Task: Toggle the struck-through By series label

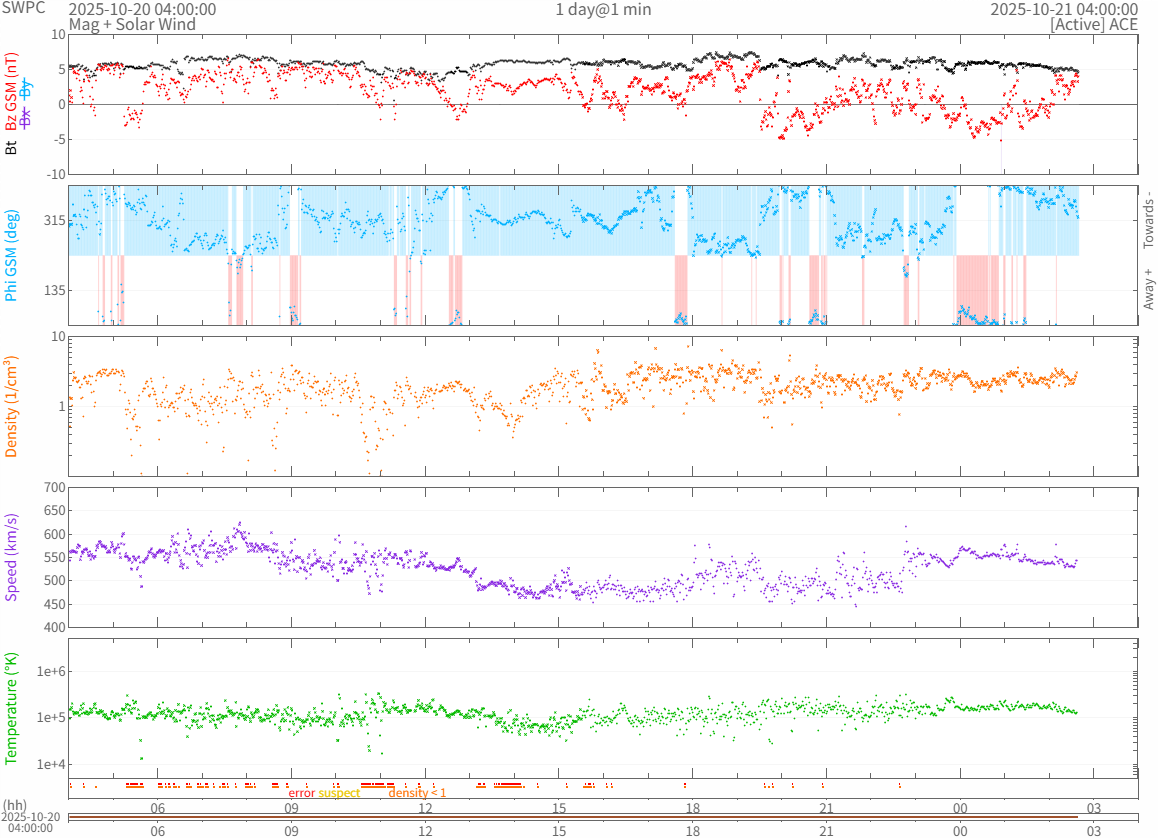Action: click(x=27, y=90)
